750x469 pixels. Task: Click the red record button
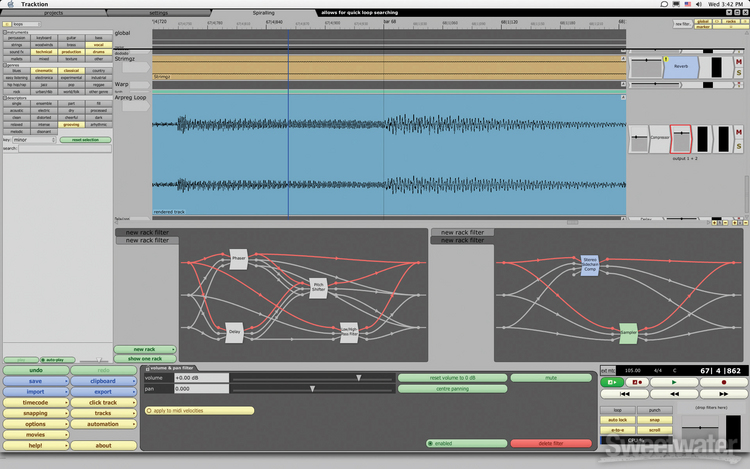[x=724, y=382]
